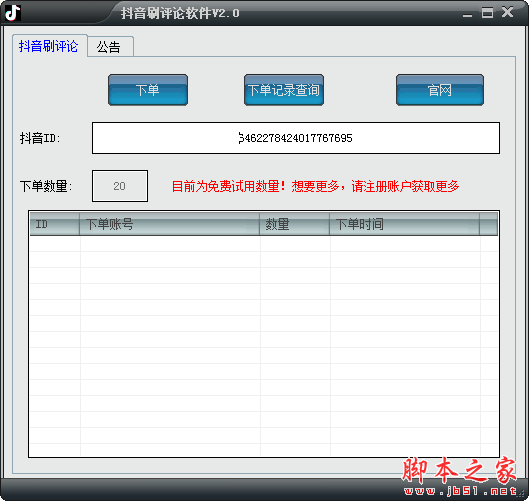Click the 下单 button
The image size is (529, 502).
click(x=148, y=90)
